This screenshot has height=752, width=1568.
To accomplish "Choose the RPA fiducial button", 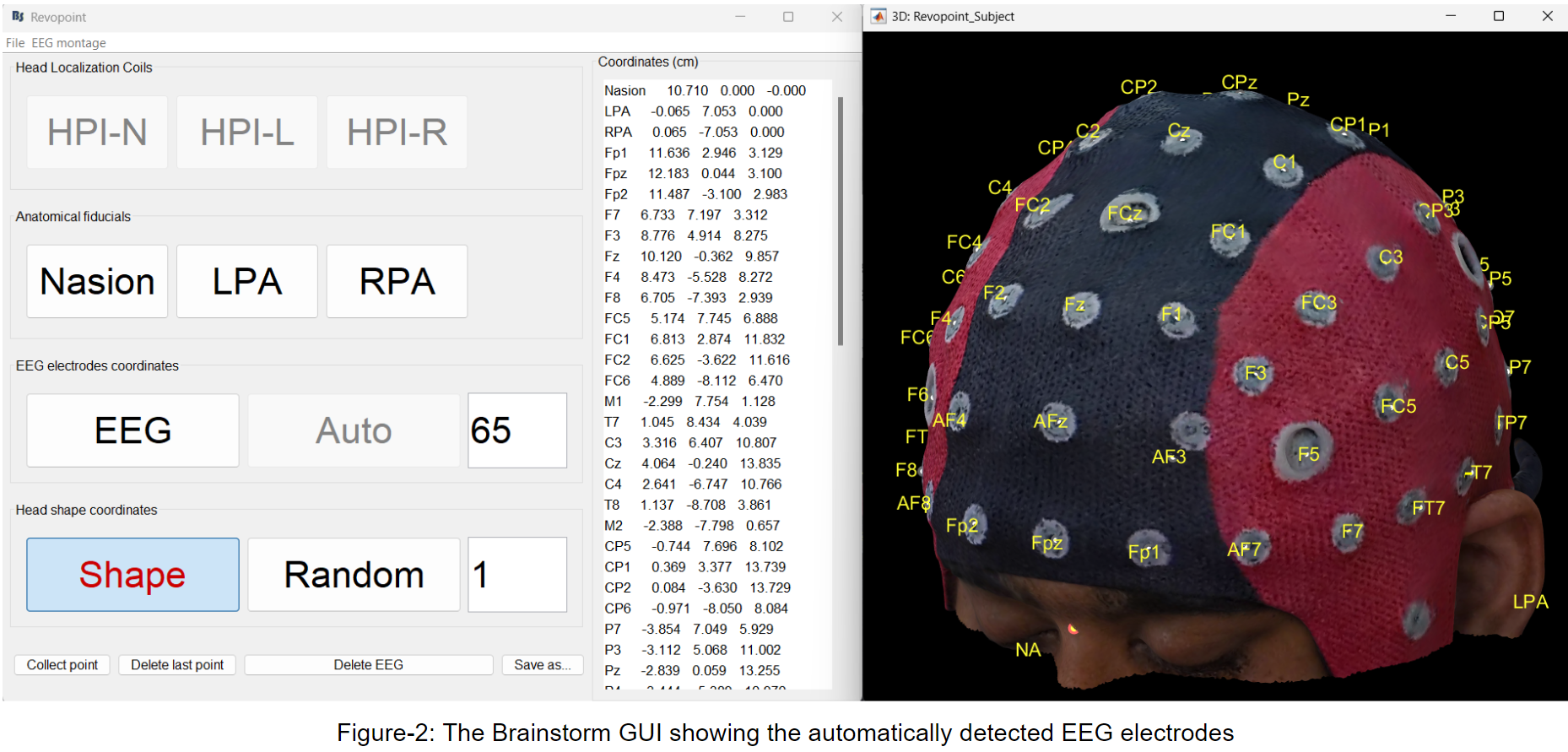I will [x=397, y=282].
